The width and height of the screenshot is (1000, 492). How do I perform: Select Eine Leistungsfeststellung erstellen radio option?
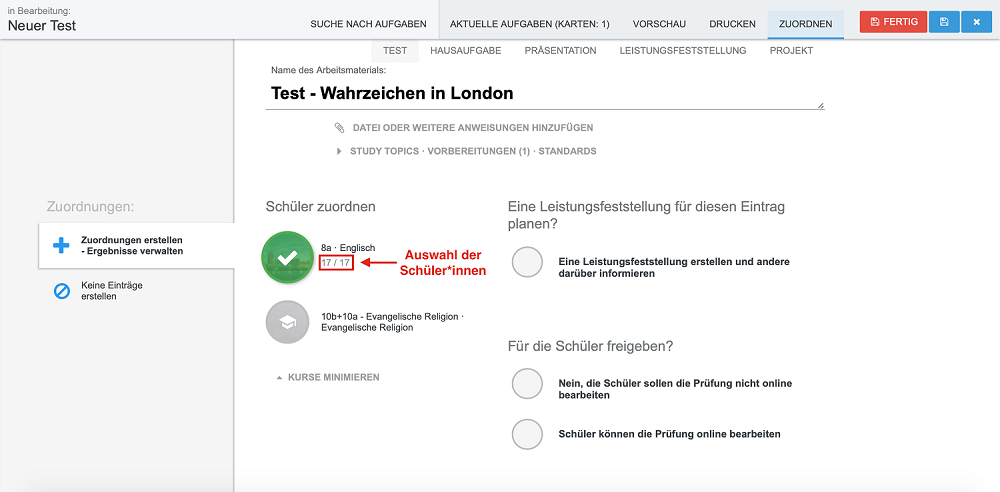coord(527,262)
